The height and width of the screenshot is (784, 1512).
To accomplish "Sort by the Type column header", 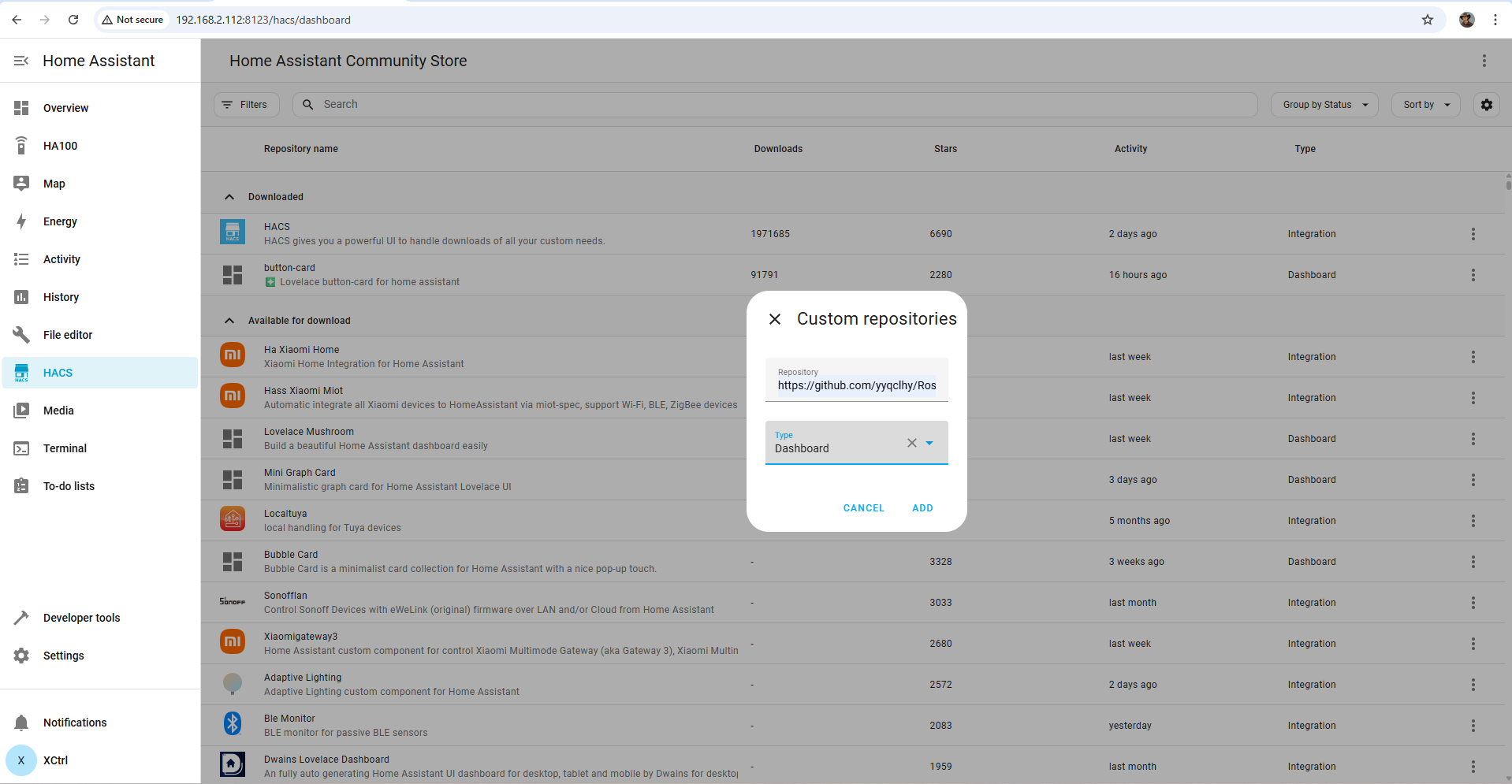I will pyautogui.click(x=1305, y=149).
